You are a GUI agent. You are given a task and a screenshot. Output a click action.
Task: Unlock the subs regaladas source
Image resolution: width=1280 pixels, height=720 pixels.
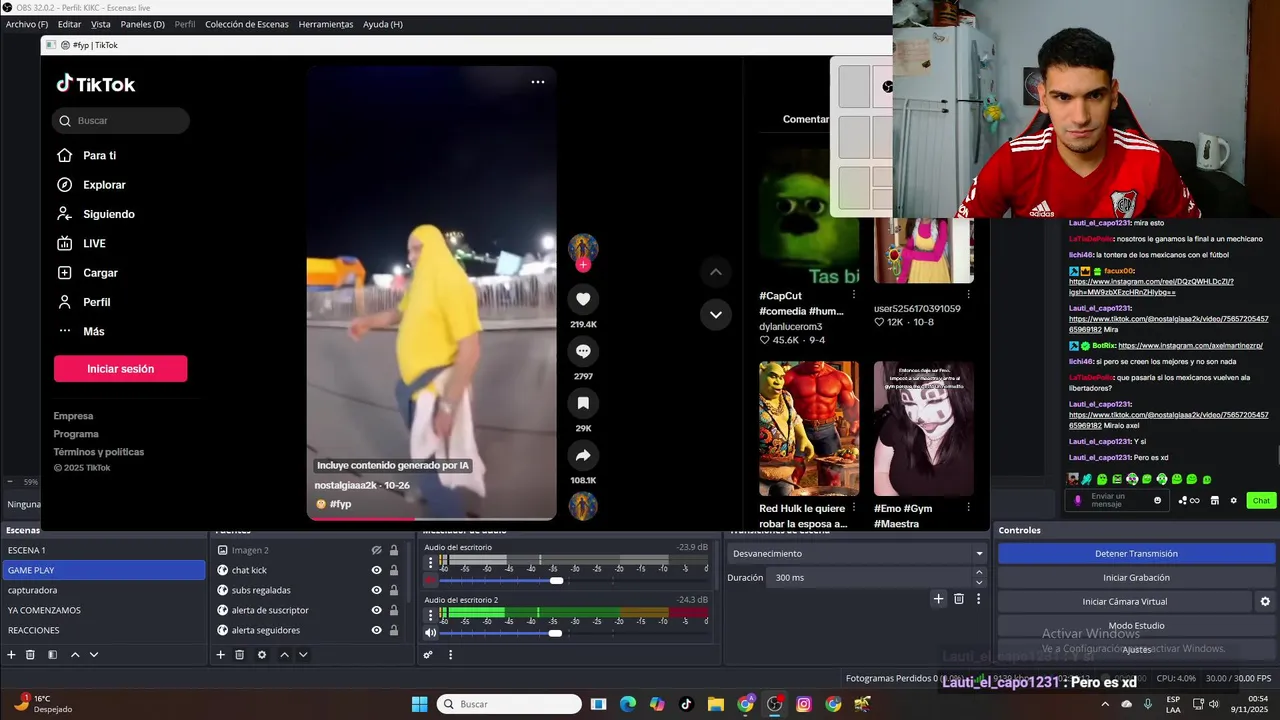pyautogui.click(x=394, y=590)
